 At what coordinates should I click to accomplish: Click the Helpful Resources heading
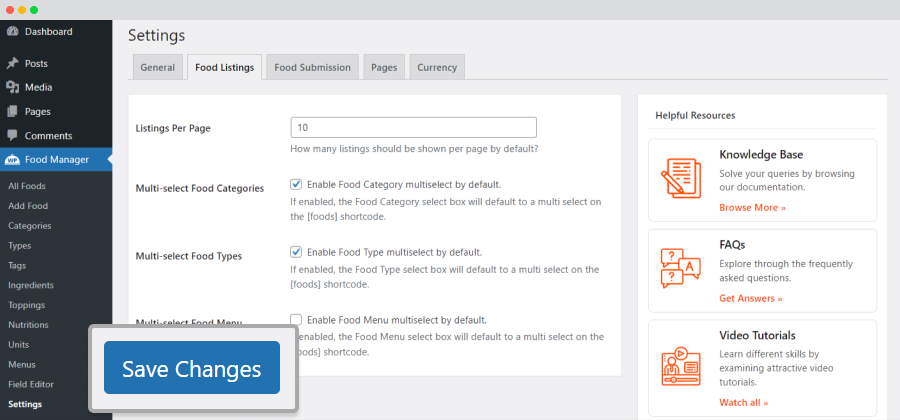[x=695, y=115]
